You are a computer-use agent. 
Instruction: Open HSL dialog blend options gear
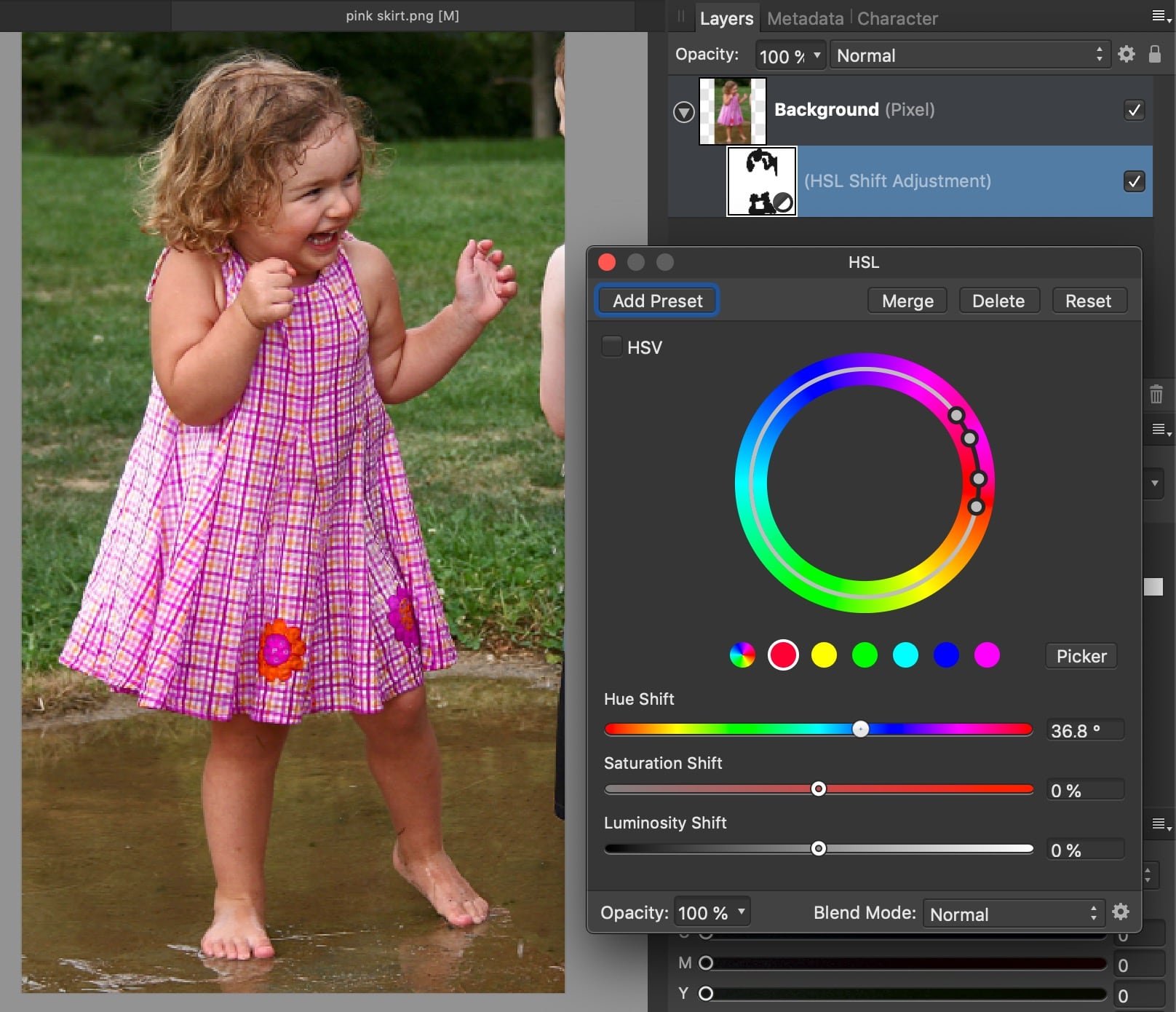(x=1121, y=912)
